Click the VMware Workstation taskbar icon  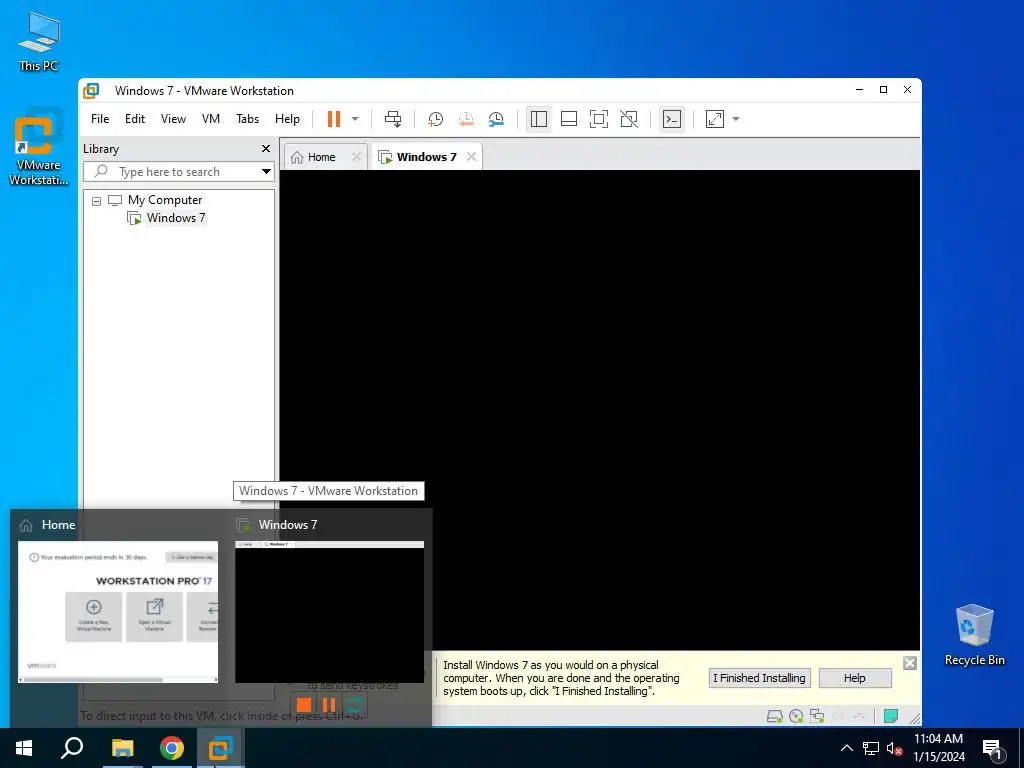point(221,748)
